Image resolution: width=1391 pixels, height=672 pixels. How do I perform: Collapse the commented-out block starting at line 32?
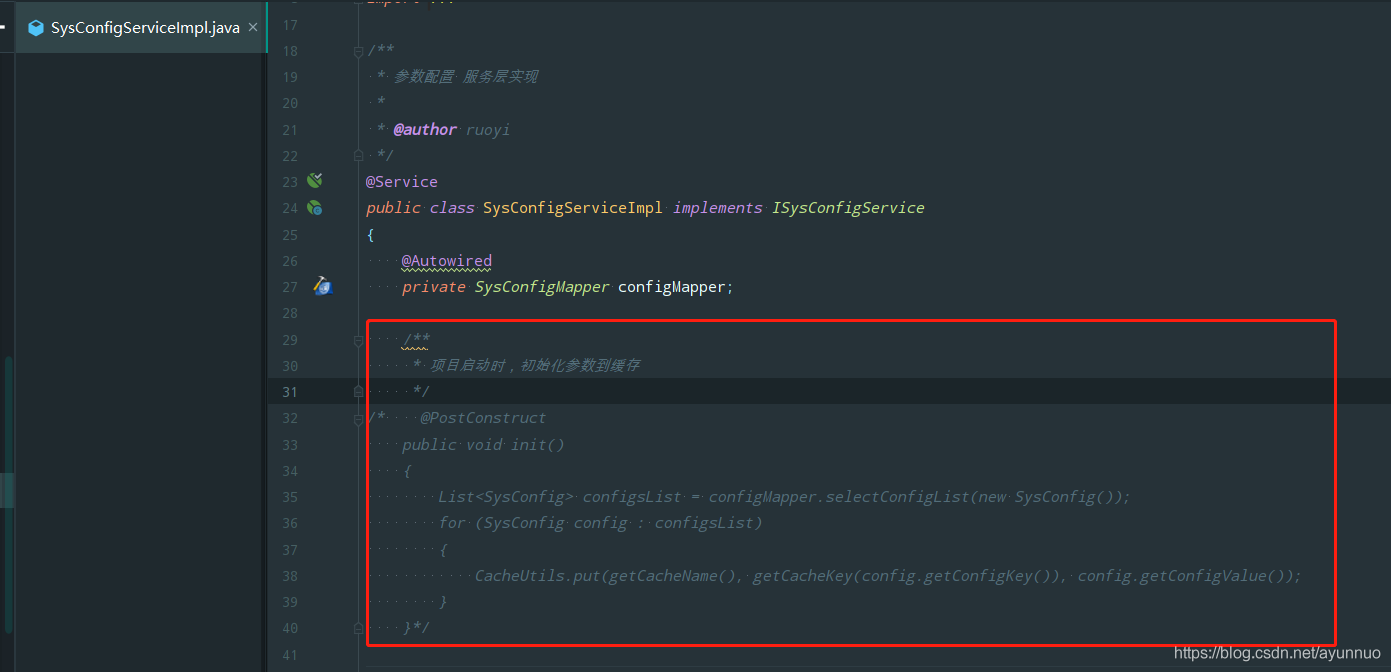[359, 419]
